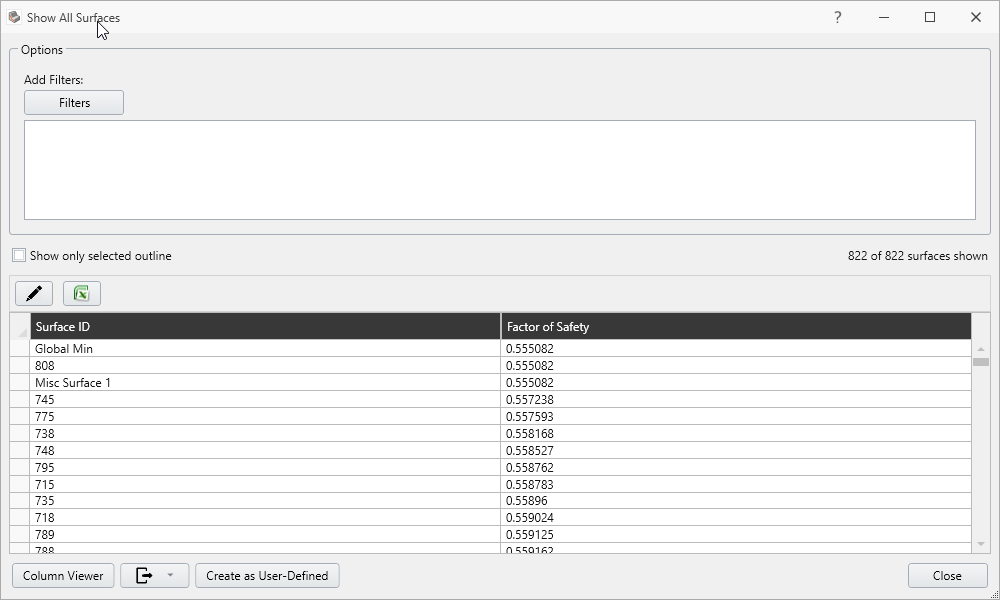Click factor of safety value 0.55896

point(527,501)
